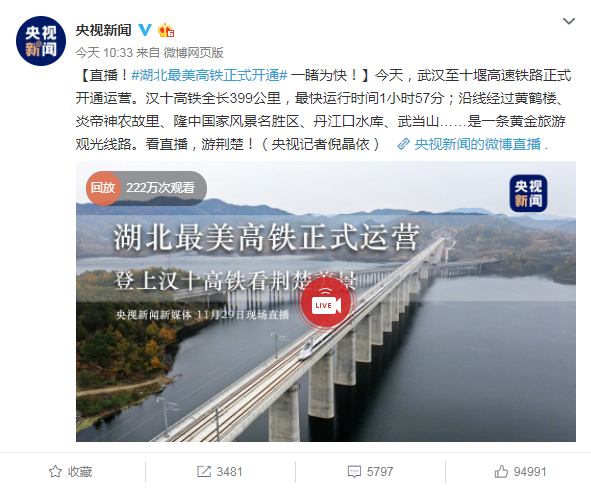
Task: Click the gold crown membership badge
Action: (166, 30)
